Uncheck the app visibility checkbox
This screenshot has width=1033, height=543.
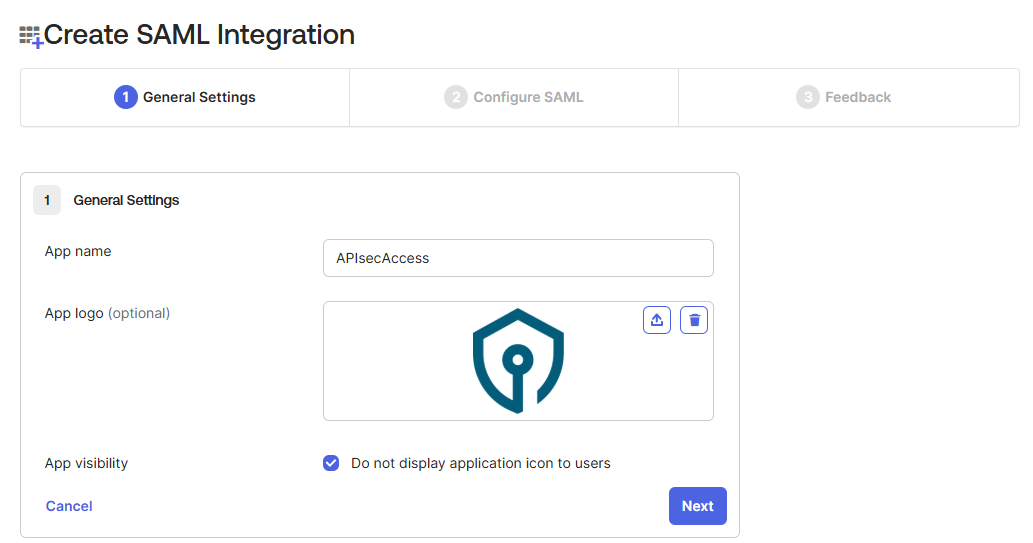pos(331,463)
